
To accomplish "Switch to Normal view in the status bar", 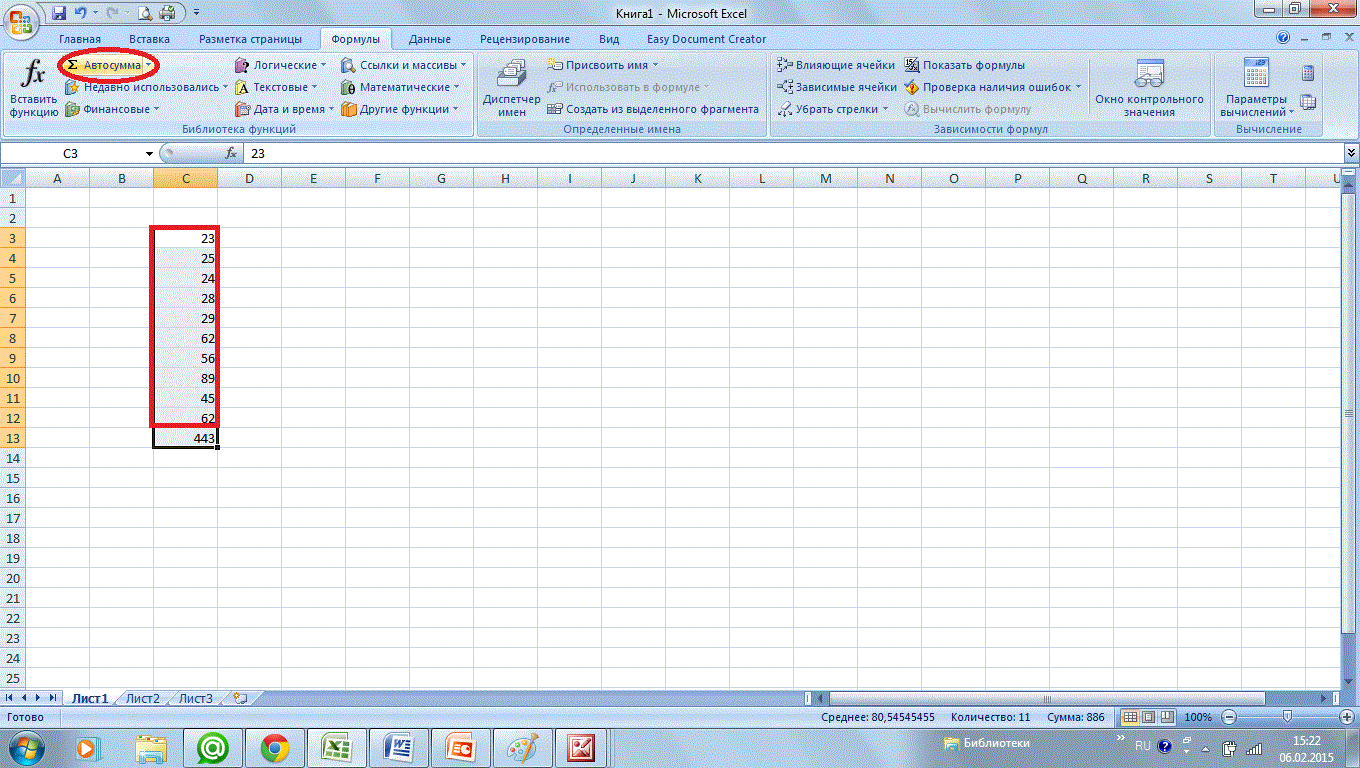I will pos(1130,717).
